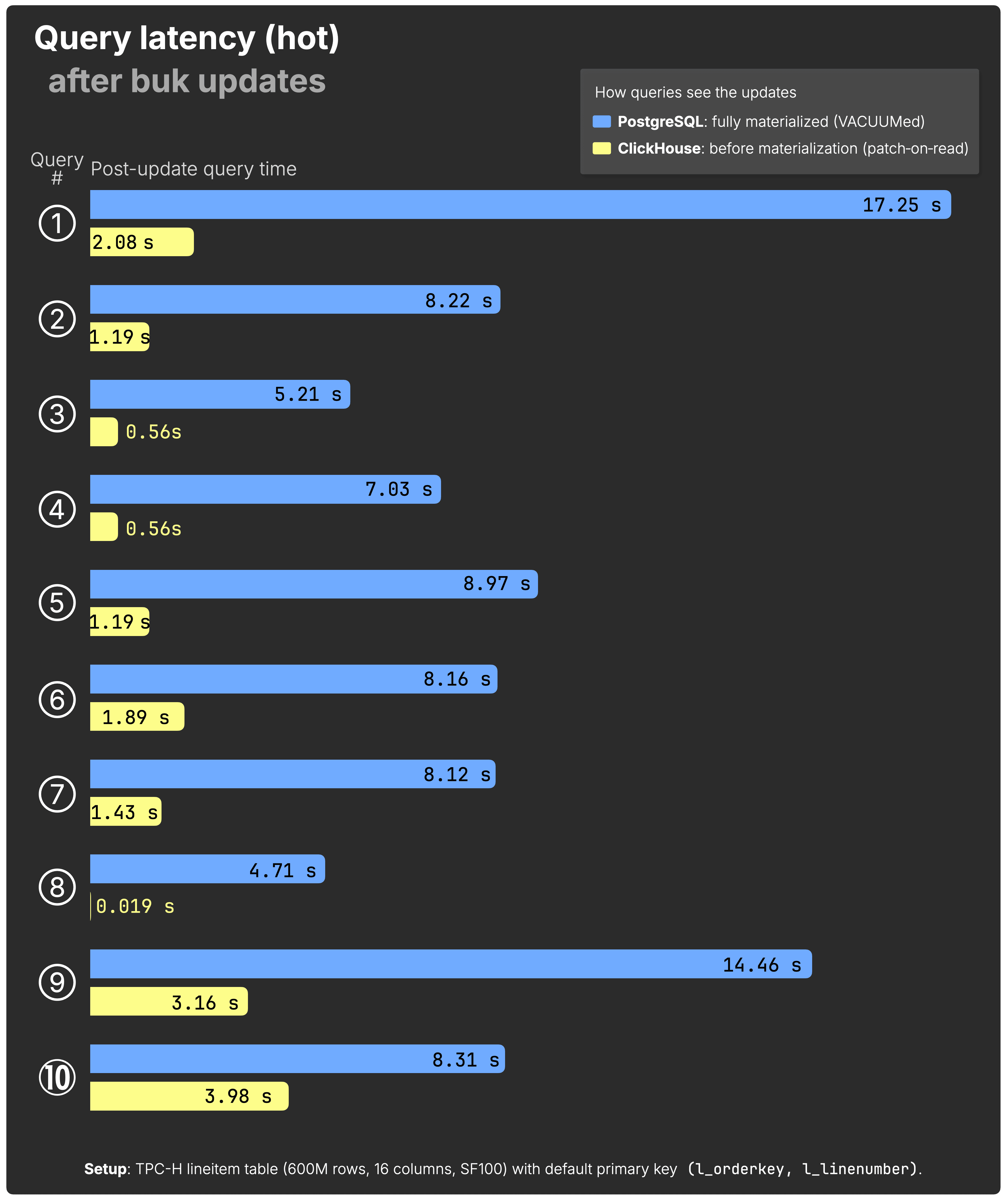Click the circled number 10 query icon
1005x1204 pixels.
[57, 1077]
